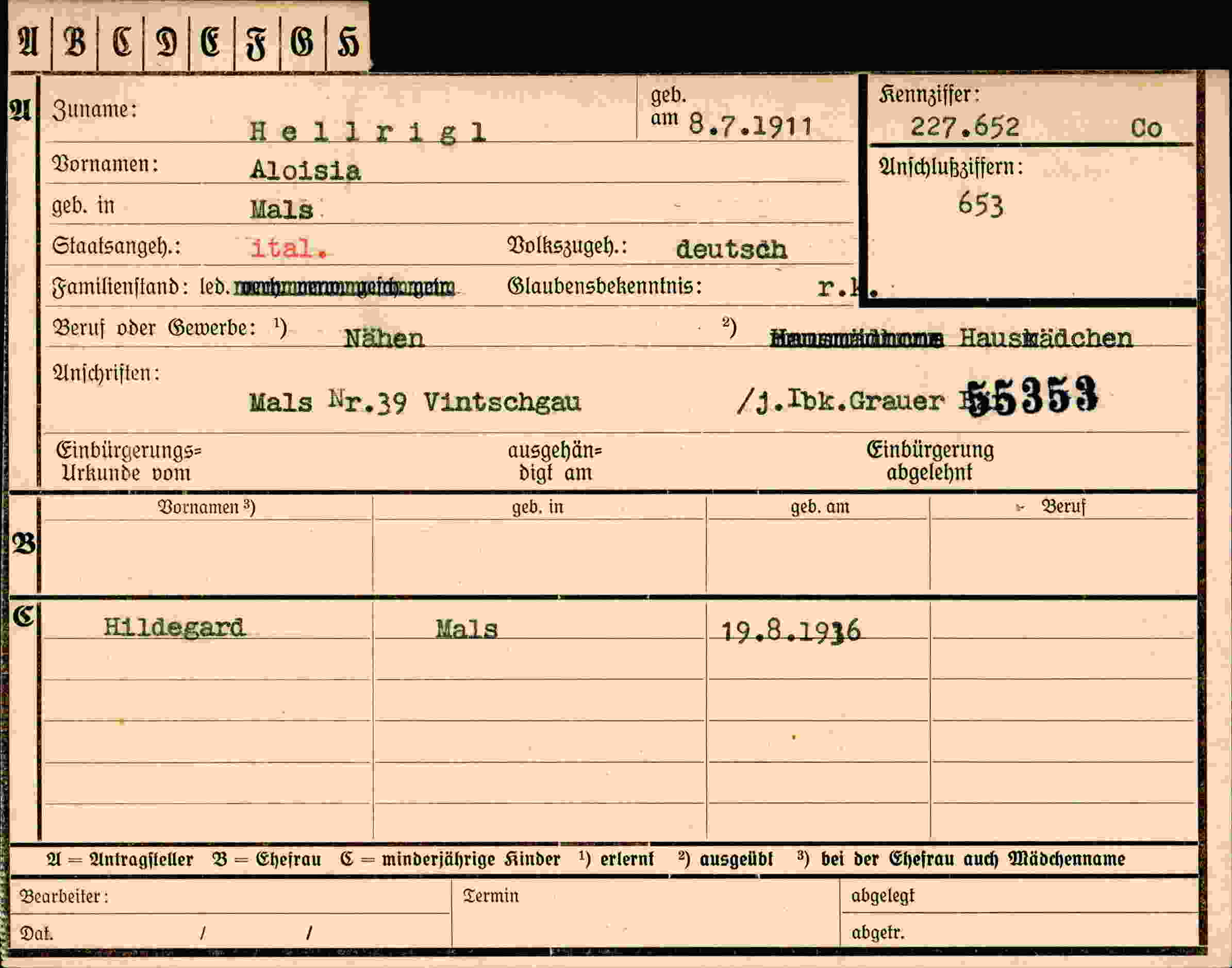Click the index tab letter A
1232x968 pixels.
27,42
